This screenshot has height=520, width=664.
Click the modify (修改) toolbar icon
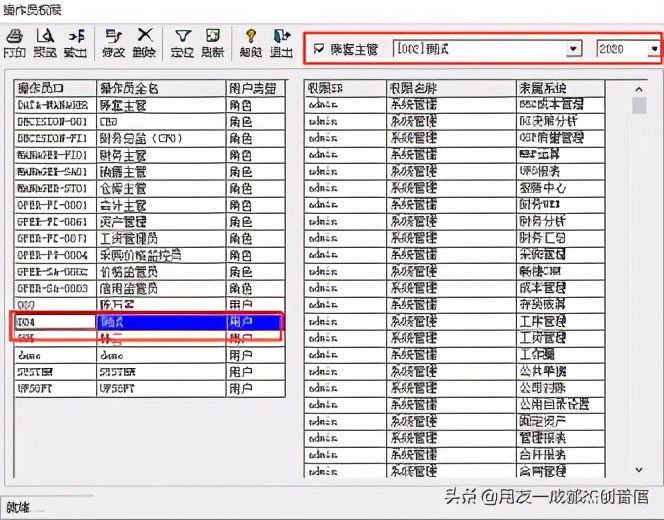pyautogui.click(x=113, y=43)
